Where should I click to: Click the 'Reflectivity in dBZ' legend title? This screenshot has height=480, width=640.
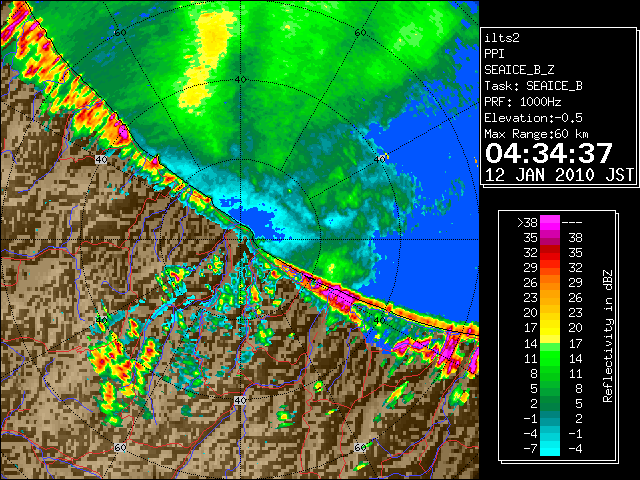[x=608, y=336]
